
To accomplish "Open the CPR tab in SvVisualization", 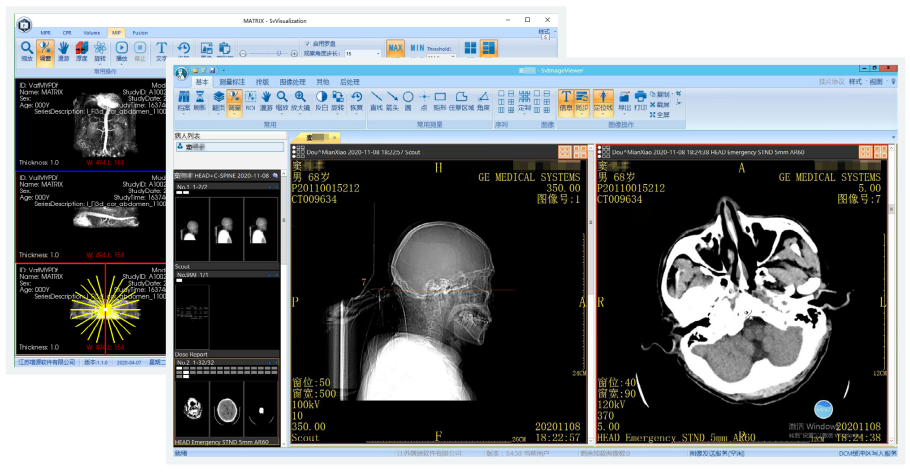I will [67, 33].
